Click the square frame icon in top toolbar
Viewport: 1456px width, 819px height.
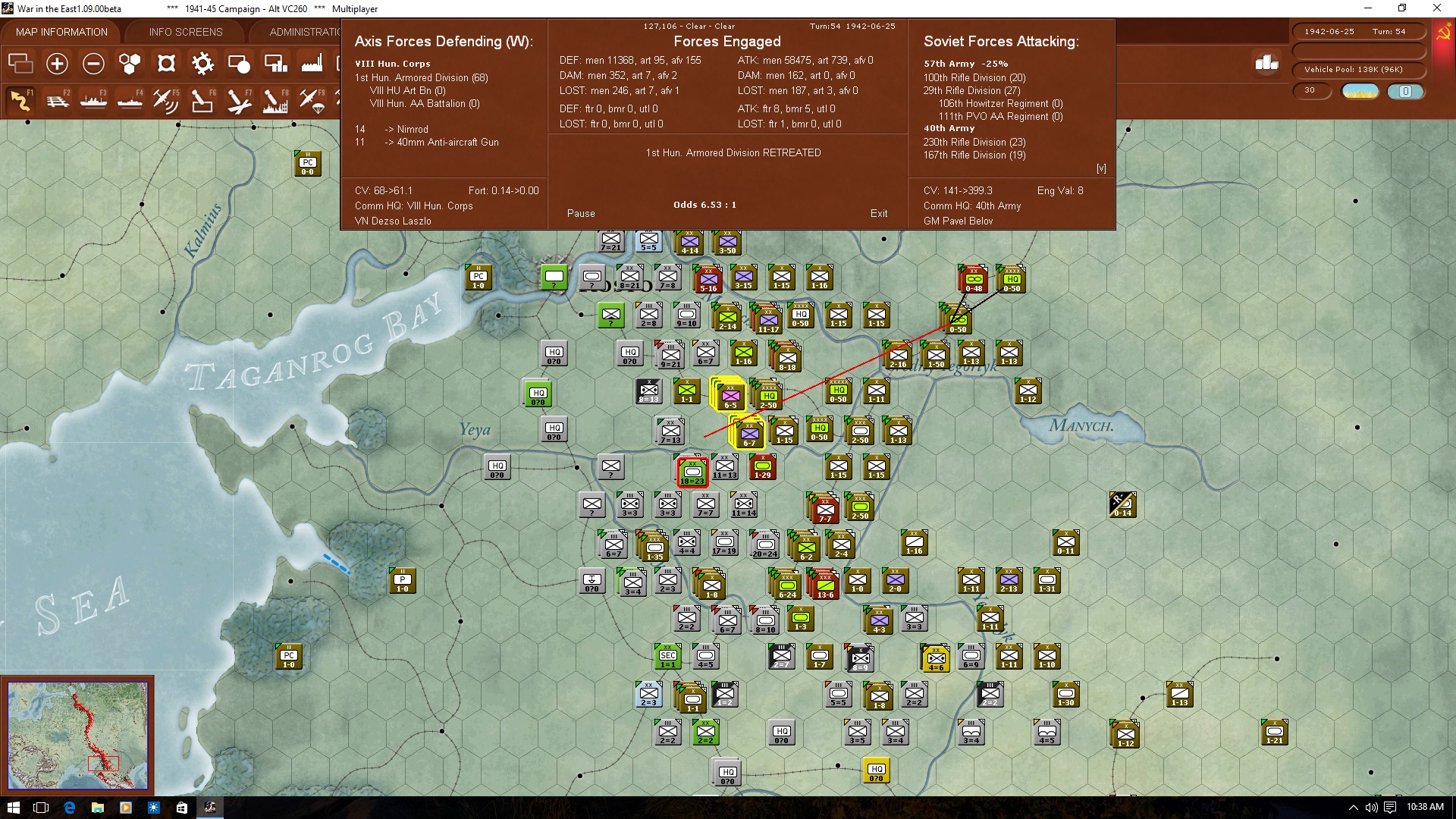pos(166,64)
